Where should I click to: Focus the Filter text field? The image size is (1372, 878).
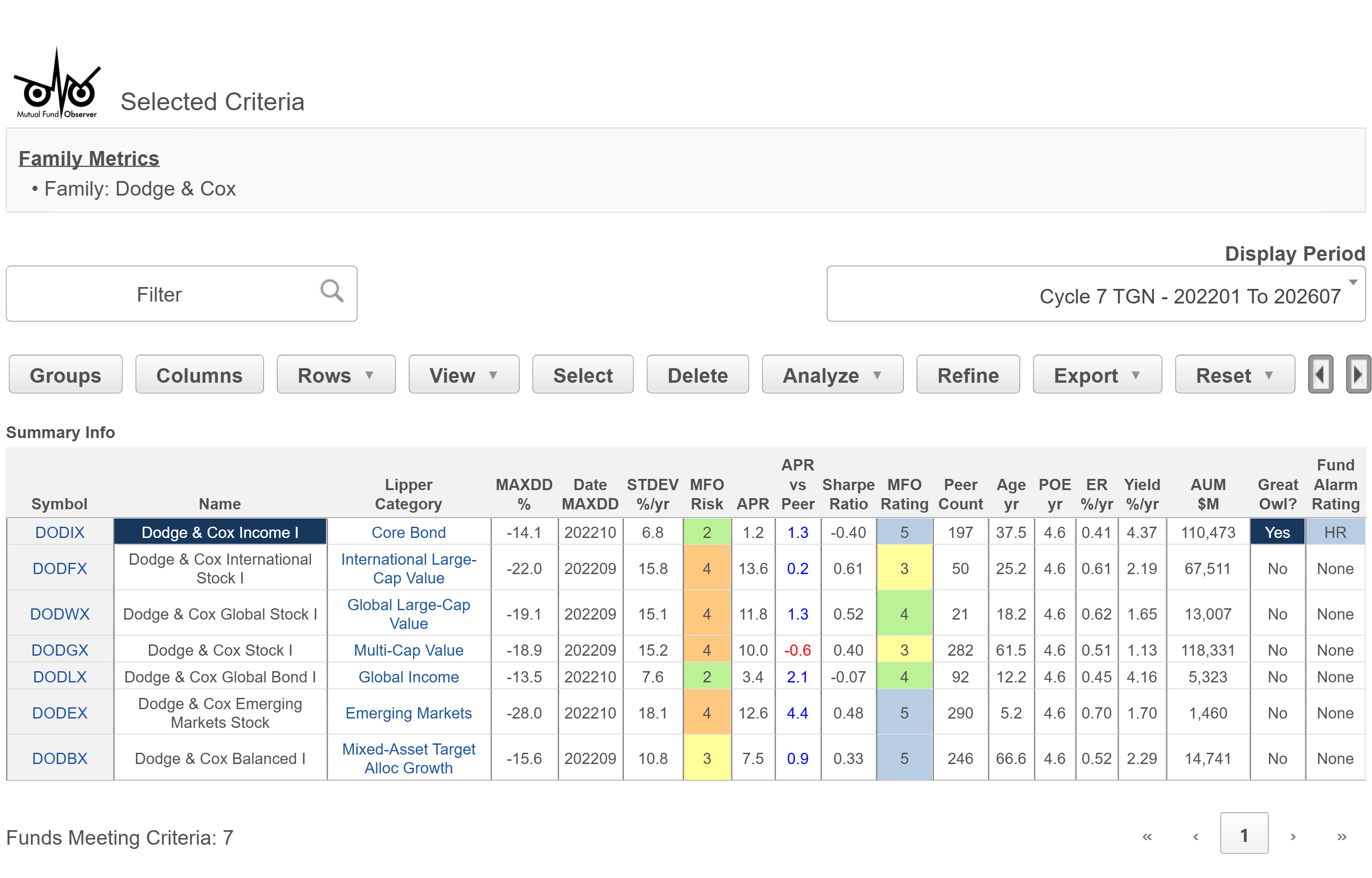pyautogui.click(x=181, y=294)
